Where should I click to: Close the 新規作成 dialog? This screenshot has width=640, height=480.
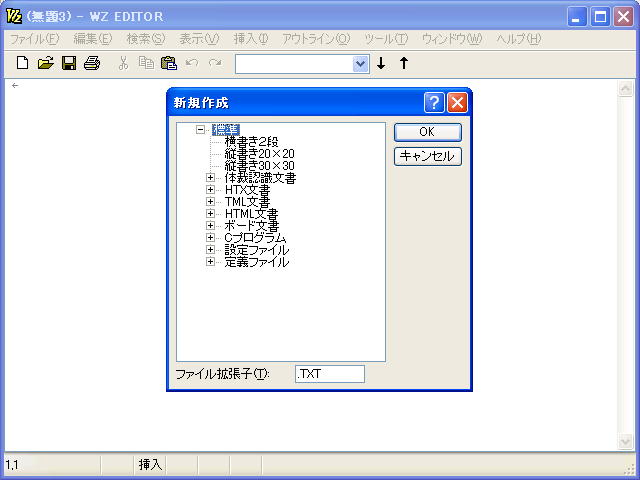point(457,102)
